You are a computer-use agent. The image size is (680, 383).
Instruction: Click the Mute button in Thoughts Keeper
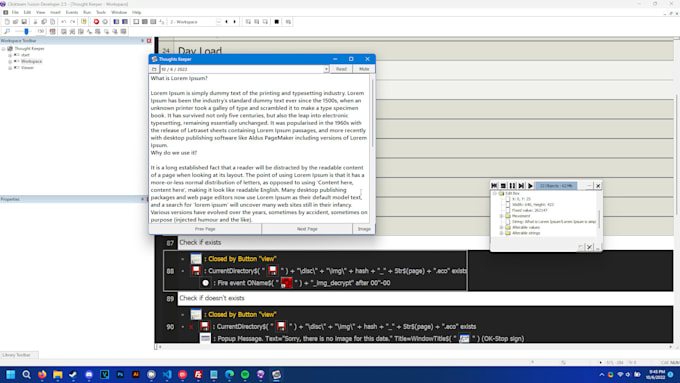364,69
